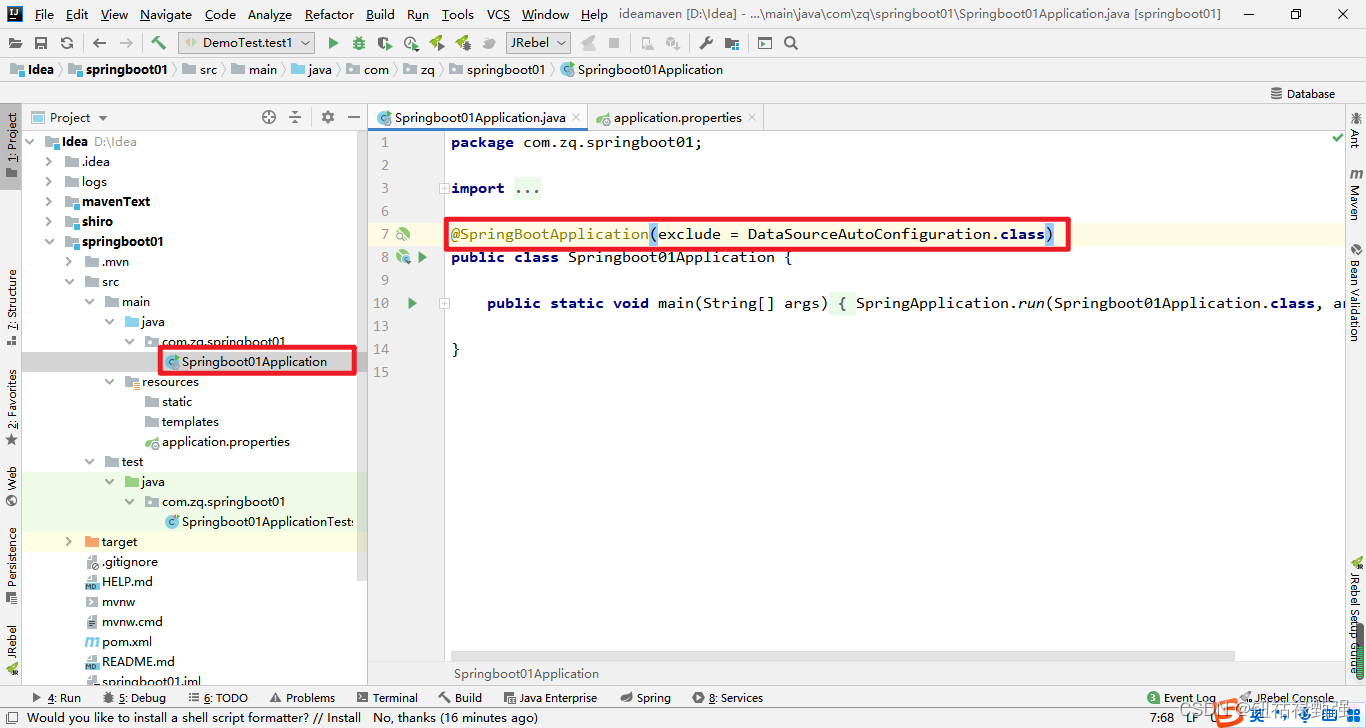Open the Spring tool window

click(x=645, y=698)
